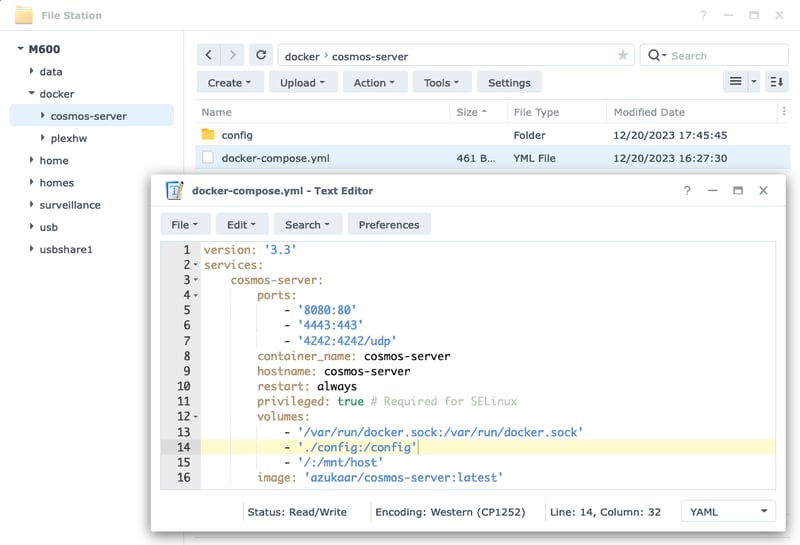
Task: Refresh the current folder listing
Action: (261, 56)
